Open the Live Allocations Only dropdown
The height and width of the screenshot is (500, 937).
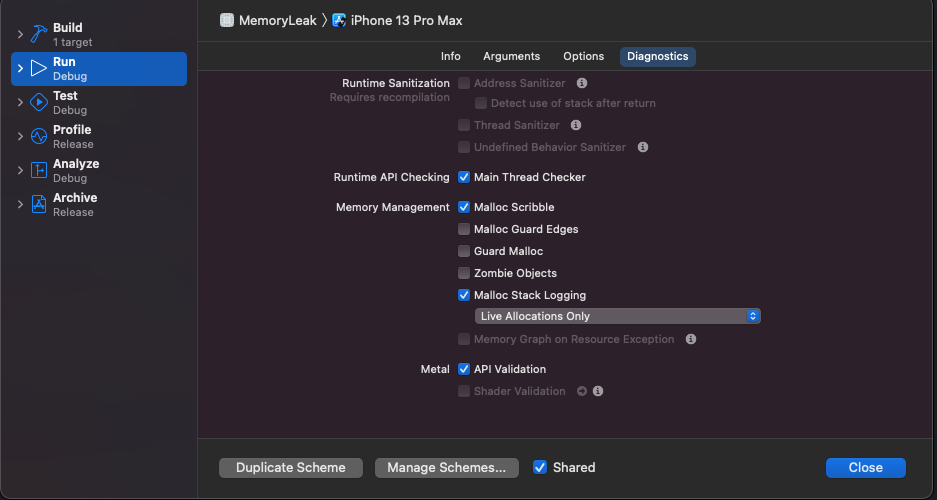coord(617,316)
